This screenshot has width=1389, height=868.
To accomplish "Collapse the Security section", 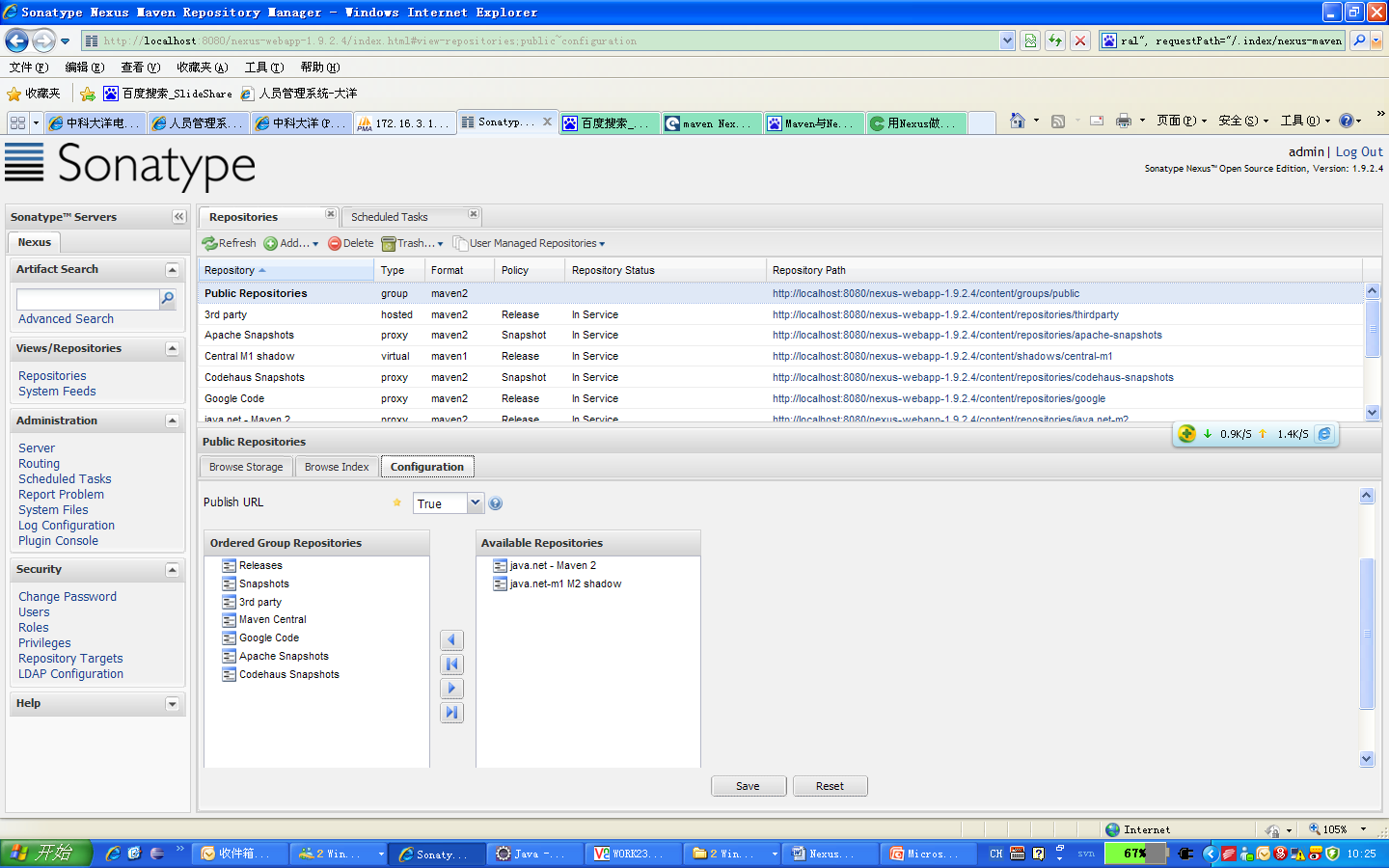I will (172, 570).
